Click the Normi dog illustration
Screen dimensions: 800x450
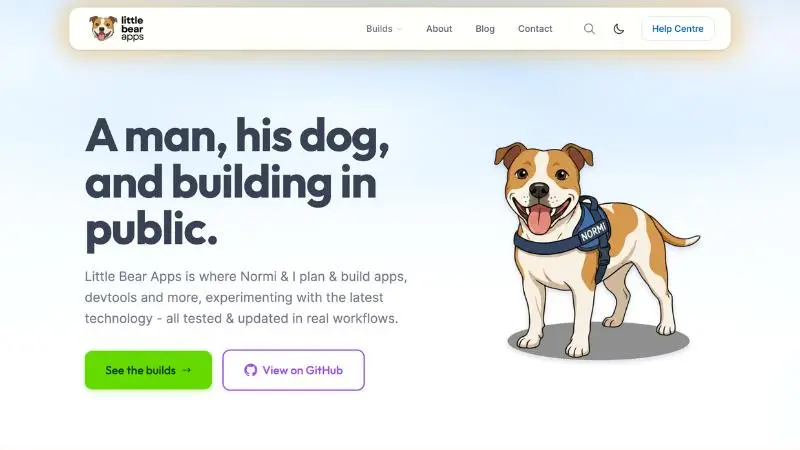coord(596,249)
